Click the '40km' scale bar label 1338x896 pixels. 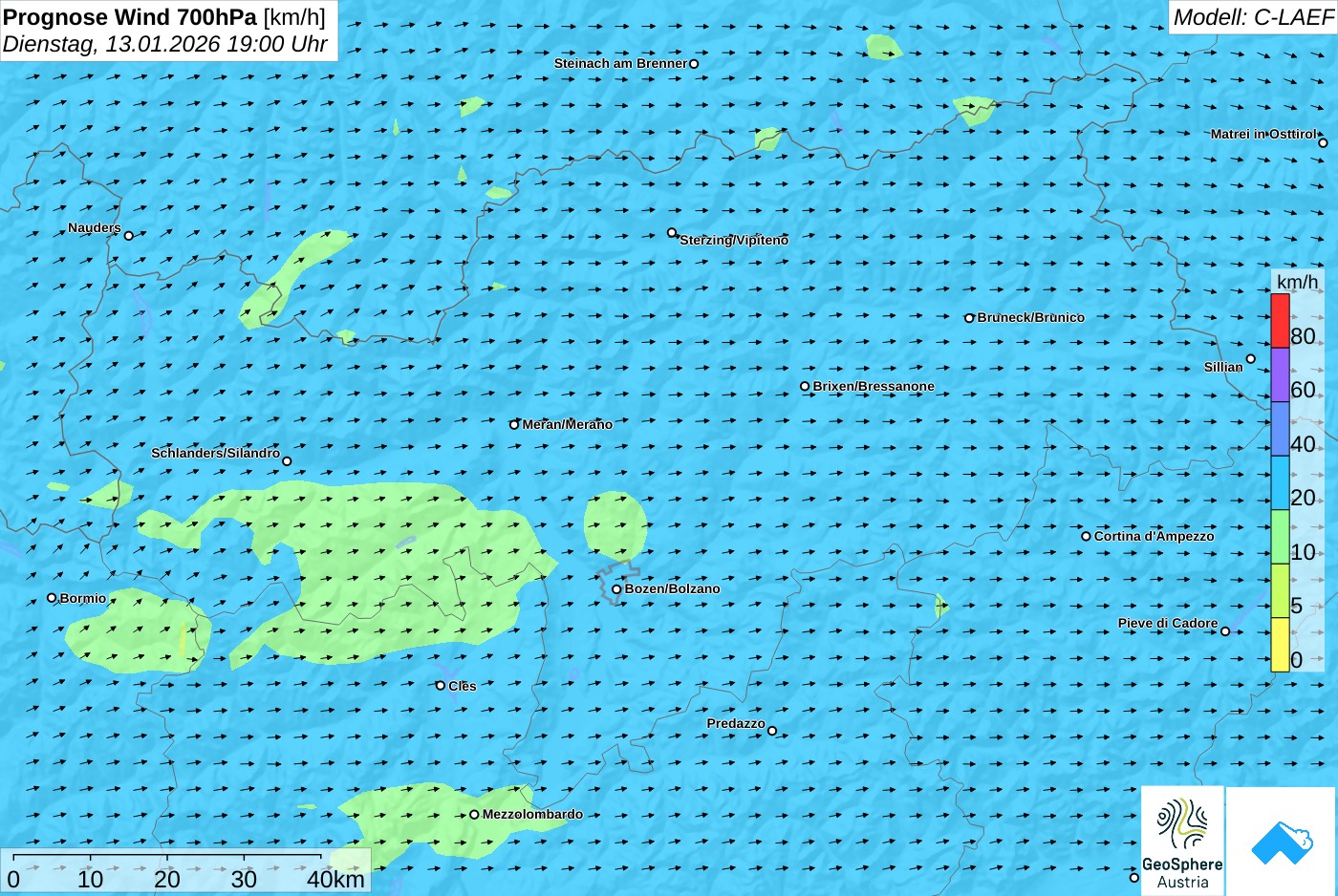tap(335, 880)
